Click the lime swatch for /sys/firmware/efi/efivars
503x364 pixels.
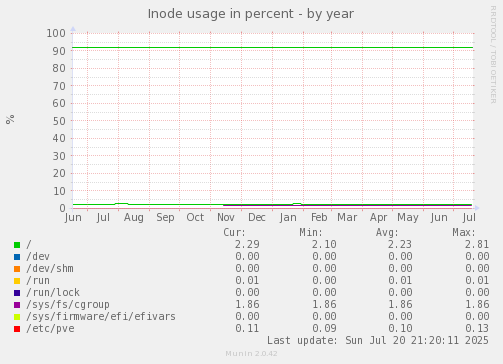click(17, 317)
